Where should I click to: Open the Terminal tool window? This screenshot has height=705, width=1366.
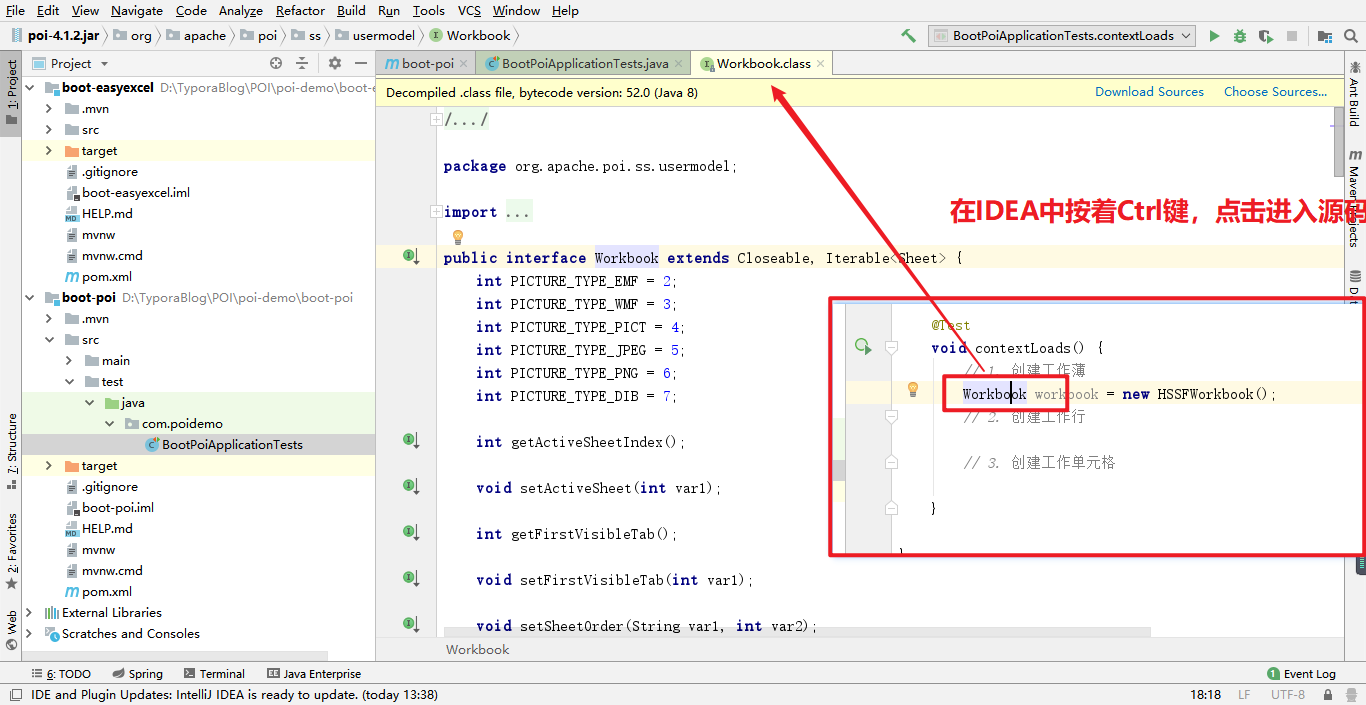(213, 674)
